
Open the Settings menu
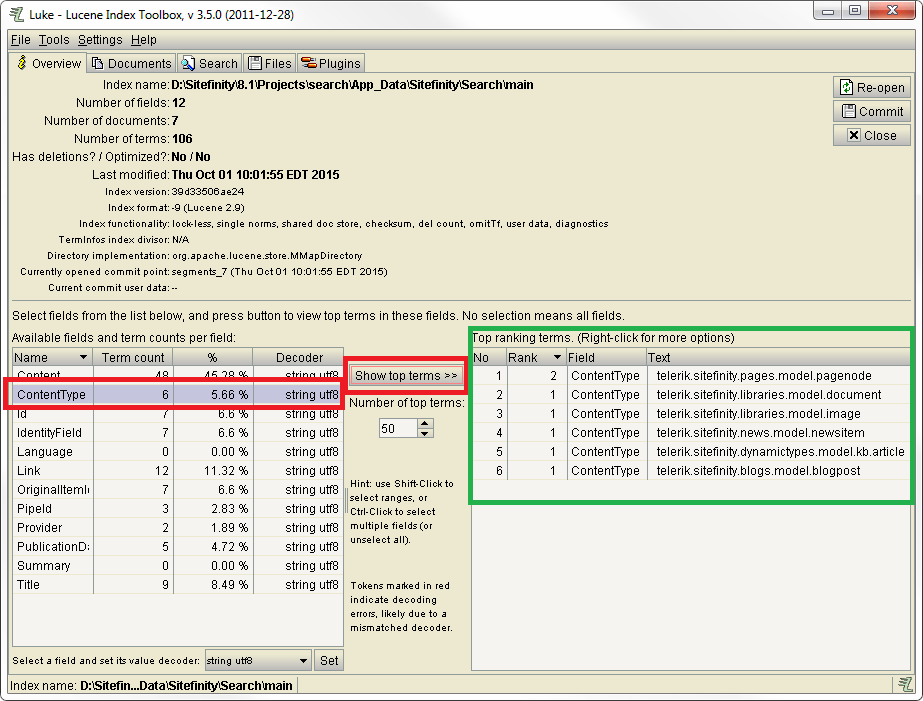100,40
